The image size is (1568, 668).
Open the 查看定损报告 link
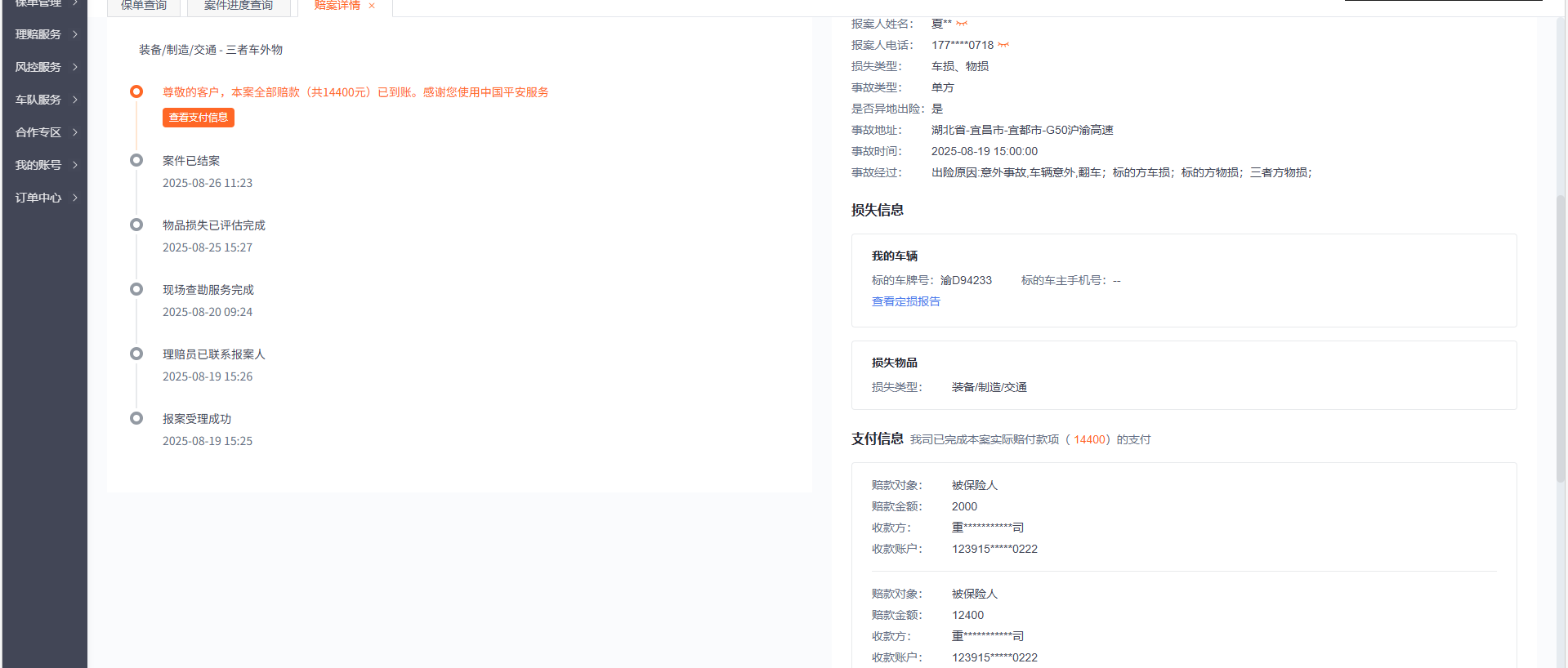click(905, 301)
